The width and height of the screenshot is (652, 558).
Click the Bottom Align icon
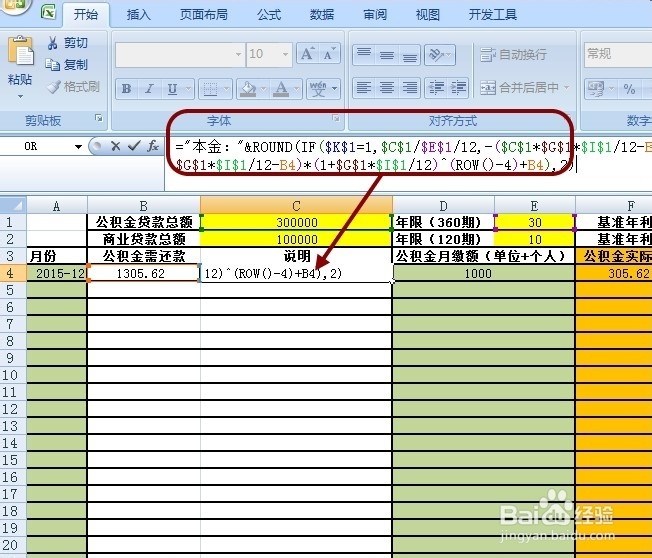click(x=410, y=55)
